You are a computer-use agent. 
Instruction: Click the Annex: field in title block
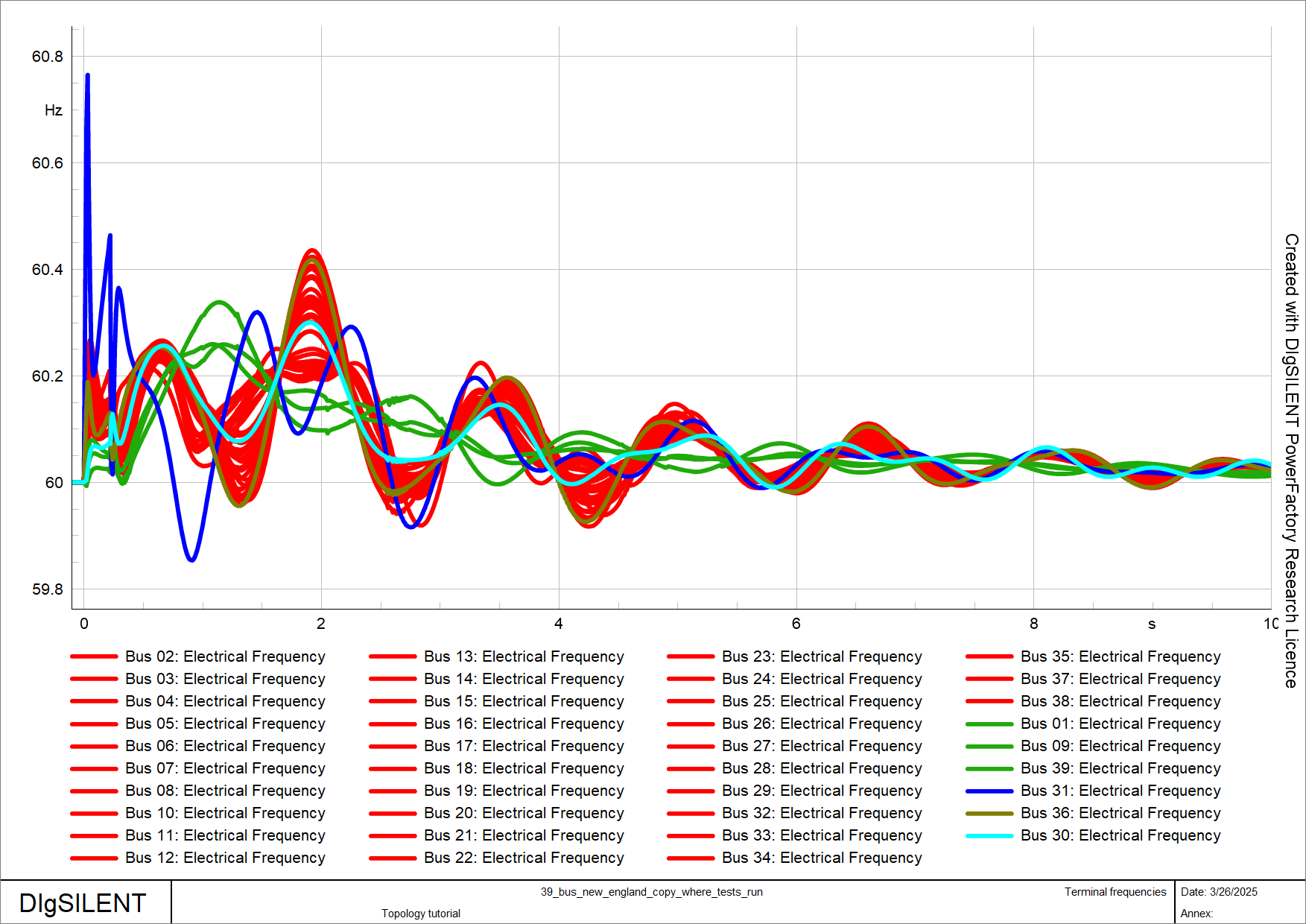[1196, 914]
